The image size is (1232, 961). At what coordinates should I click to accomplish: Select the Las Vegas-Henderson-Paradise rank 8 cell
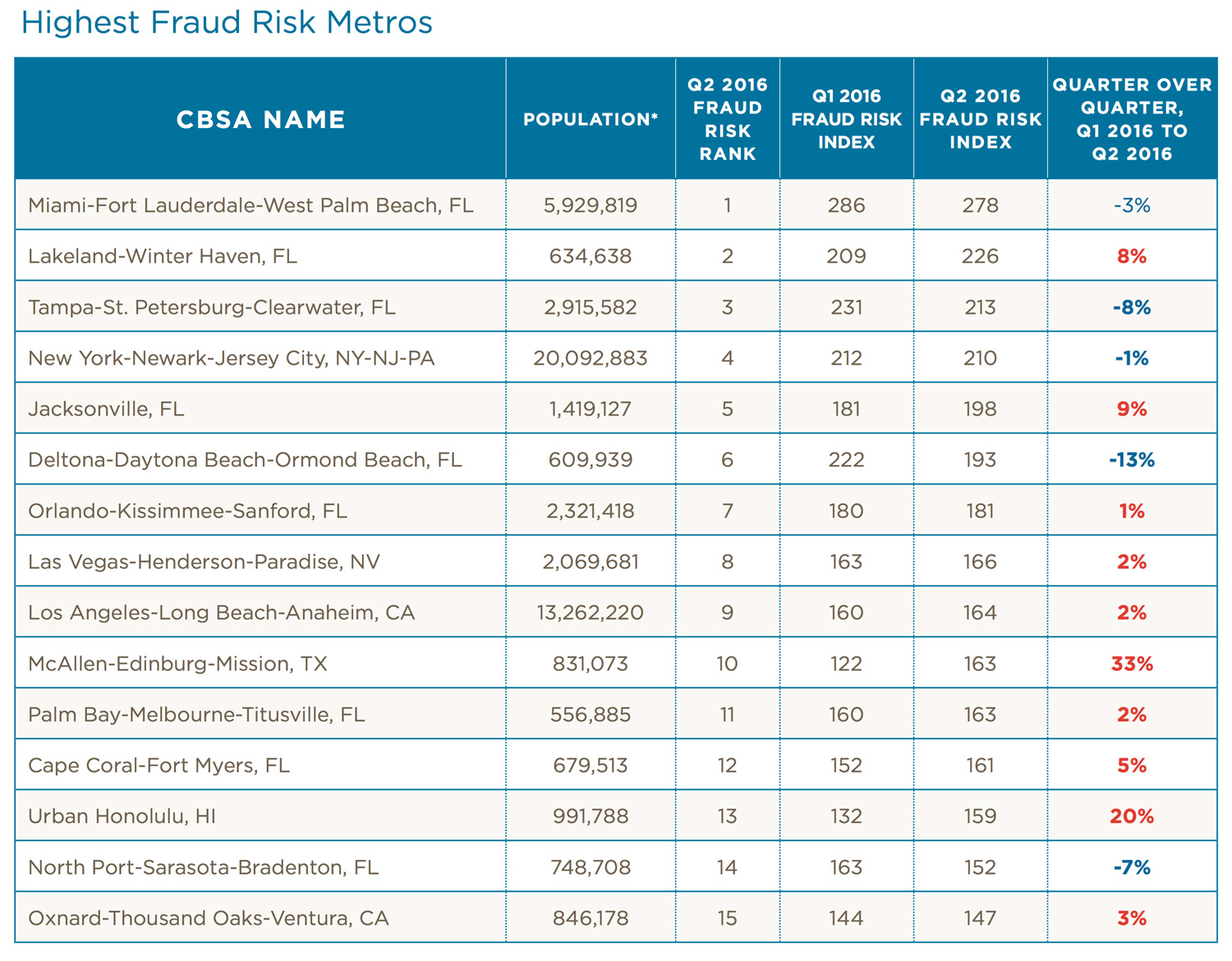click(x=726, y=561)
